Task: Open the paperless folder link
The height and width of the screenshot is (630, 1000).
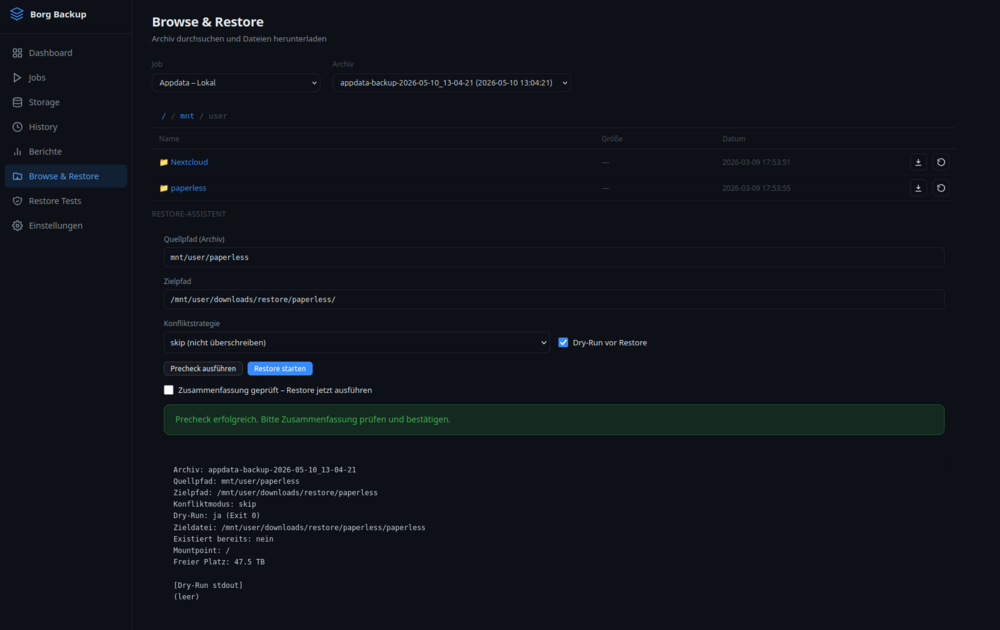Action: coord(188,188)
